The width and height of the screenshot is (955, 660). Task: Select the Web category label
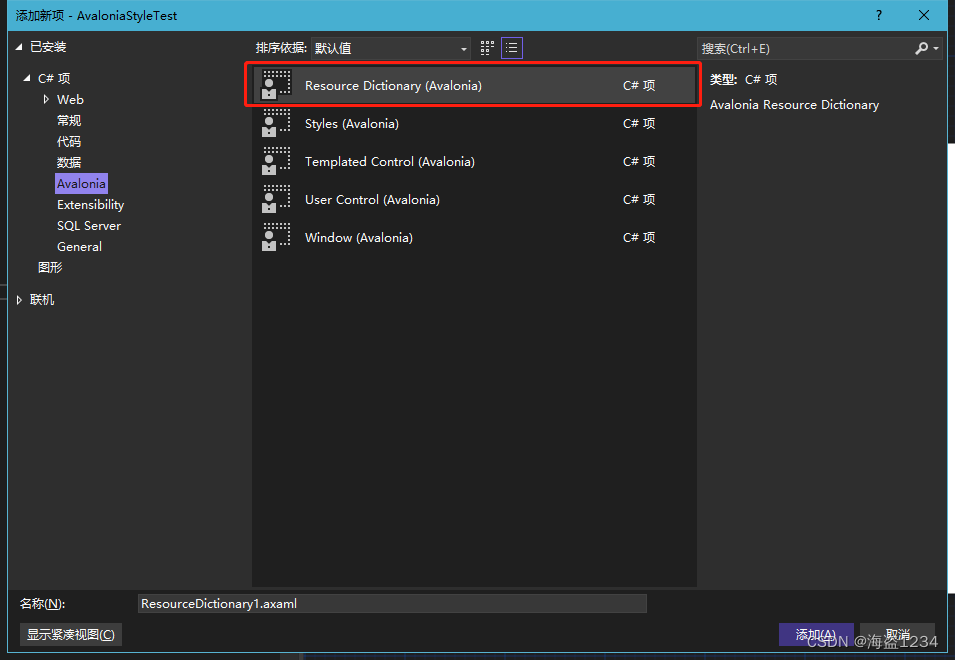pyautogui.click(x=70, y=99)
